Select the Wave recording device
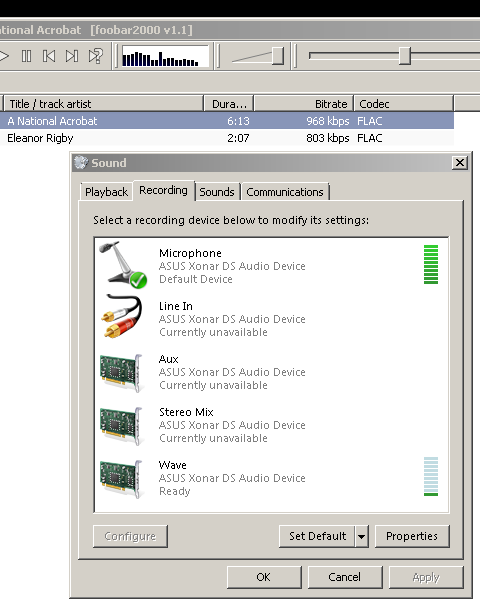 (x=271, y=477)
